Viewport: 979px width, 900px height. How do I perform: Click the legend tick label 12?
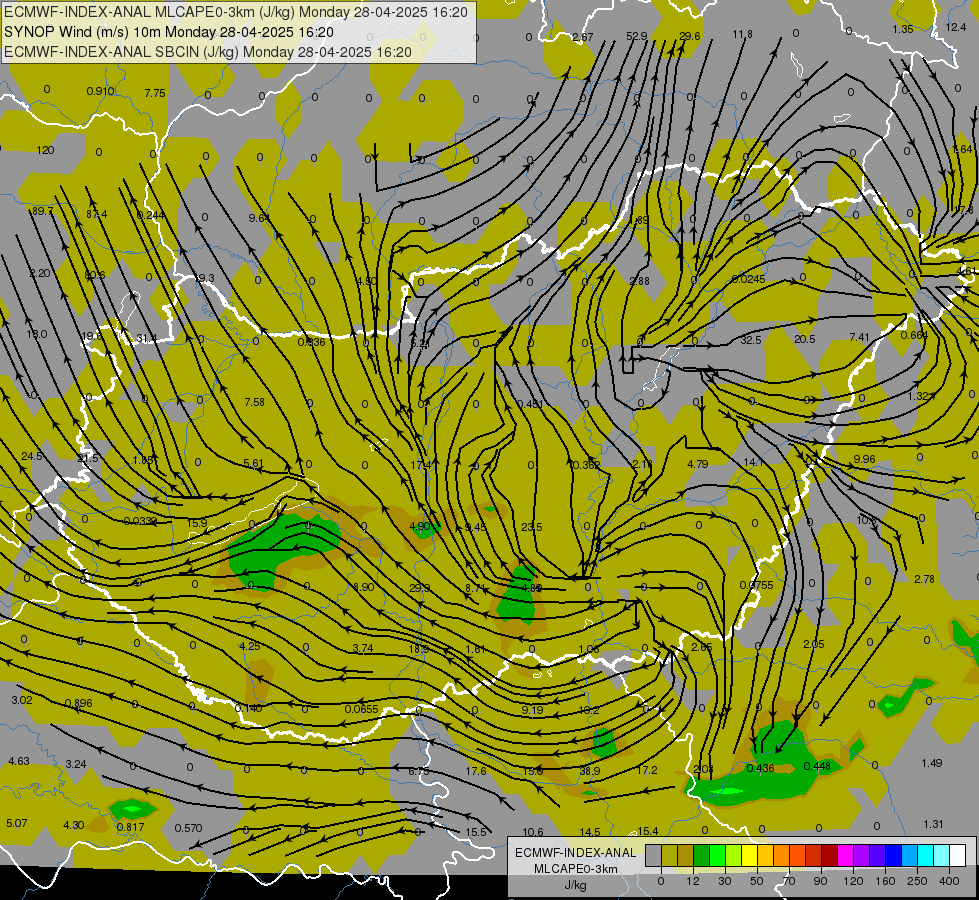point(692,881)
